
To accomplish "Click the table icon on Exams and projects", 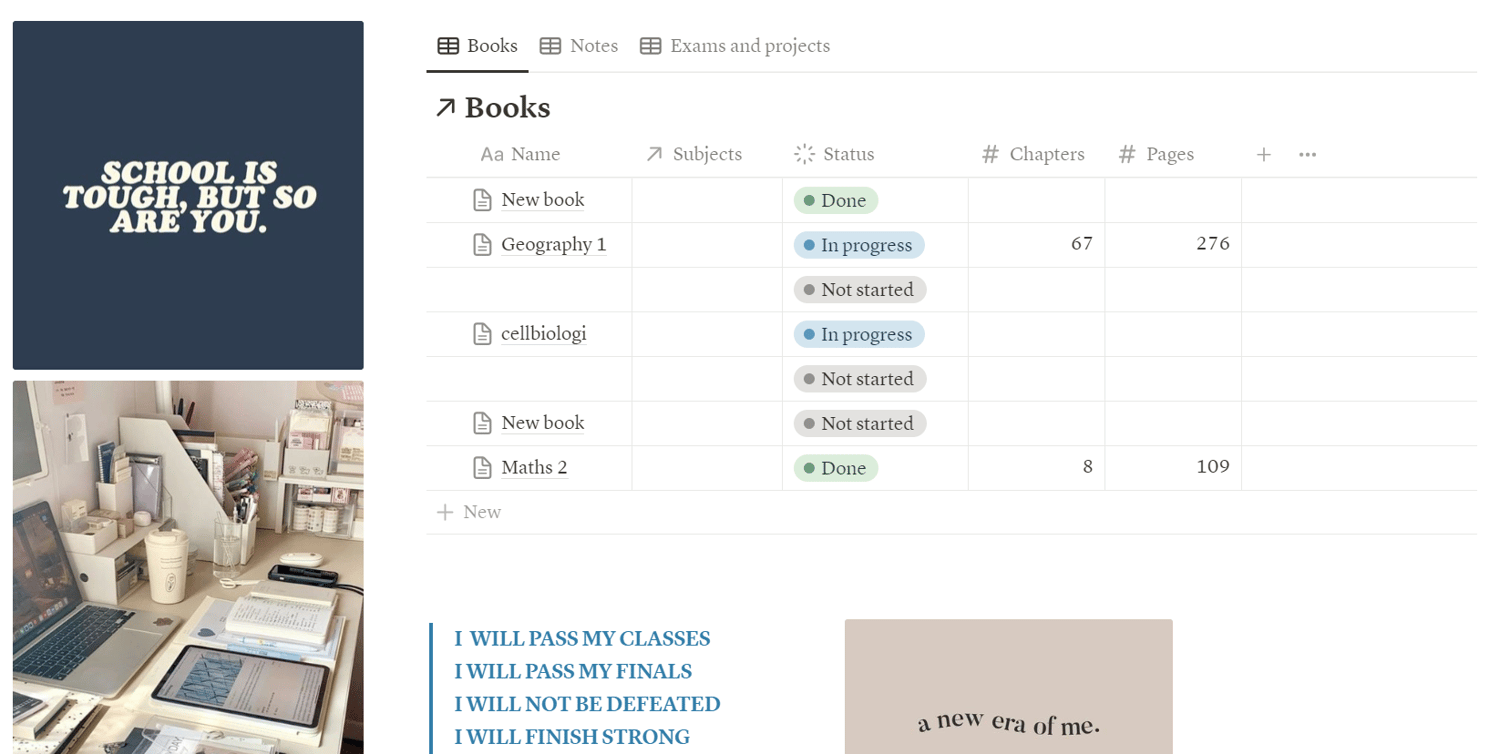I will click(x=650, y=46).
